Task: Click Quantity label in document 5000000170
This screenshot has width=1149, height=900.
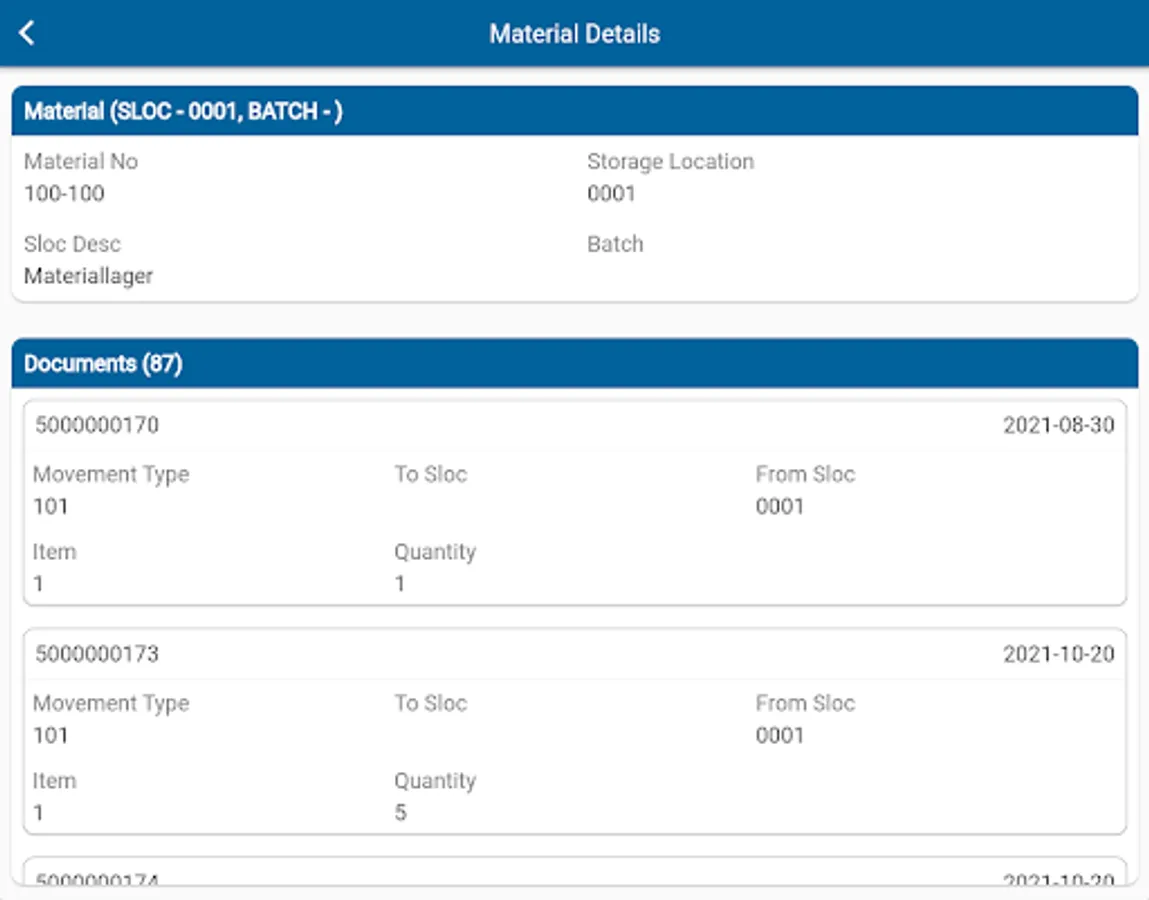Action: click(435, 552)
